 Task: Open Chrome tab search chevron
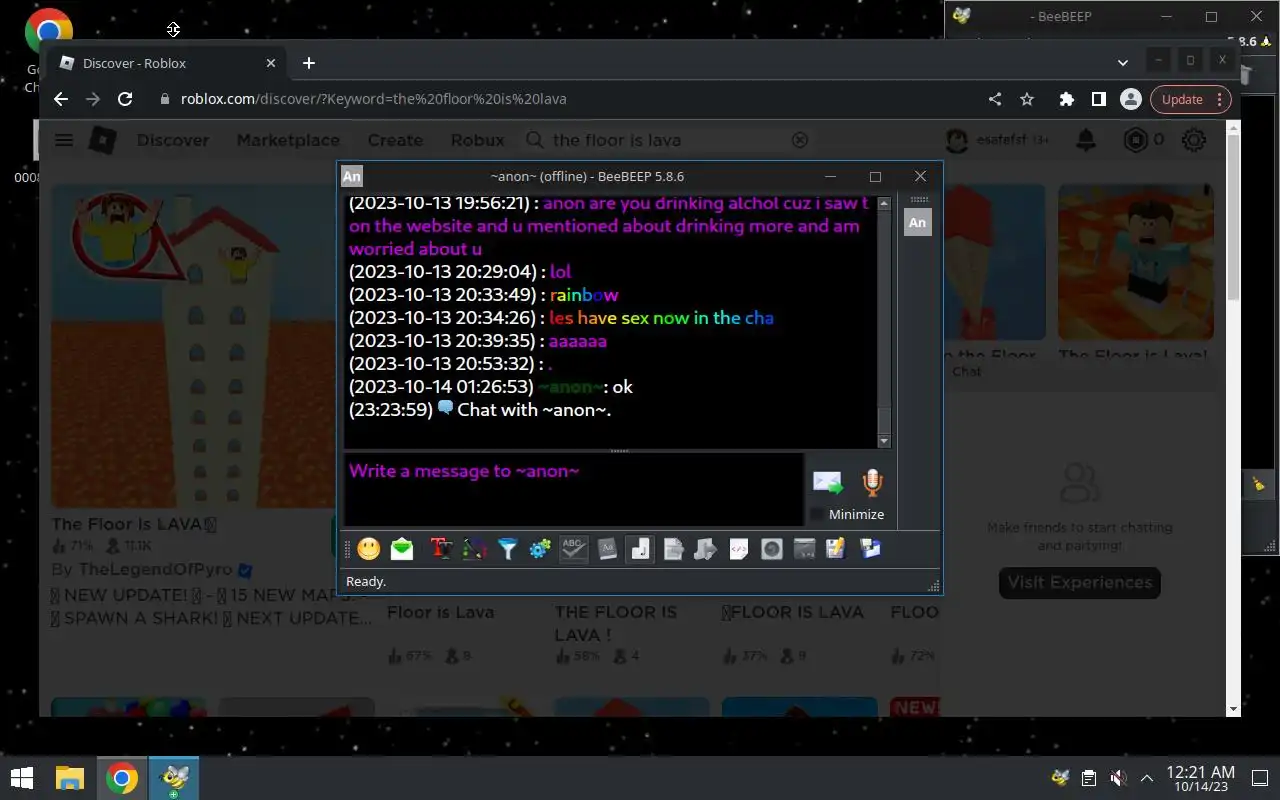point(1123,62)
